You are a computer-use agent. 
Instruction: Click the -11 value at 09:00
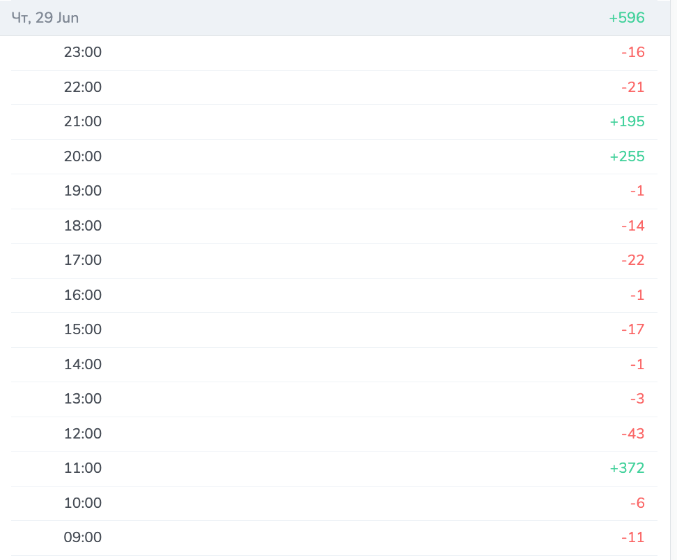pos(633,538)
